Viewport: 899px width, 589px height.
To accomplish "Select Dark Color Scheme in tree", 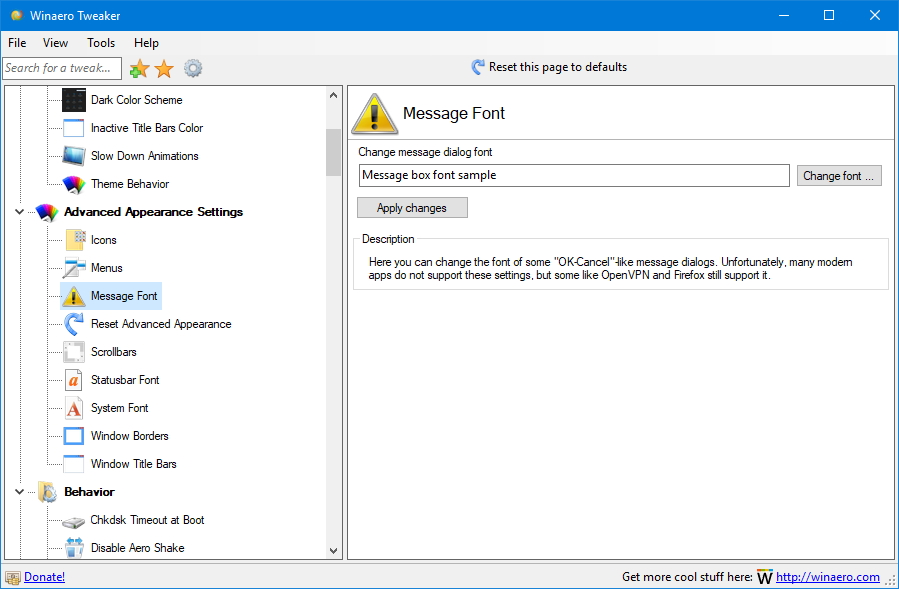I will (136, 100).
